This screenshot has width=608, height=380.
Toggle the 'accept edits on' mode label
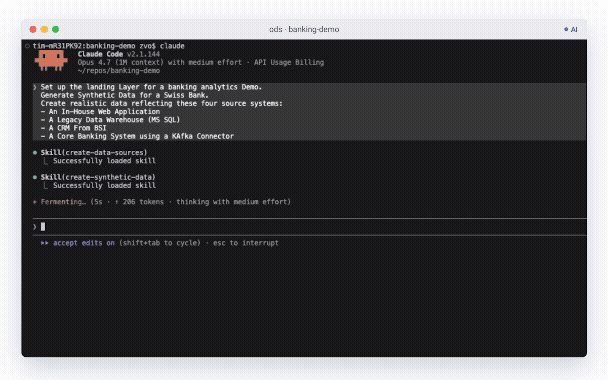click(84, 243)
